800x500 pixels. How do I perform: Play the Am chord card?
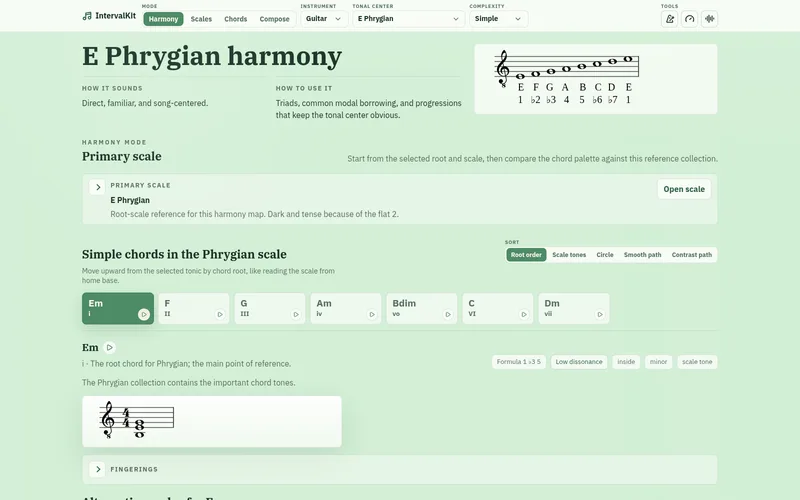pyautogui.click(x=372, y=314)
